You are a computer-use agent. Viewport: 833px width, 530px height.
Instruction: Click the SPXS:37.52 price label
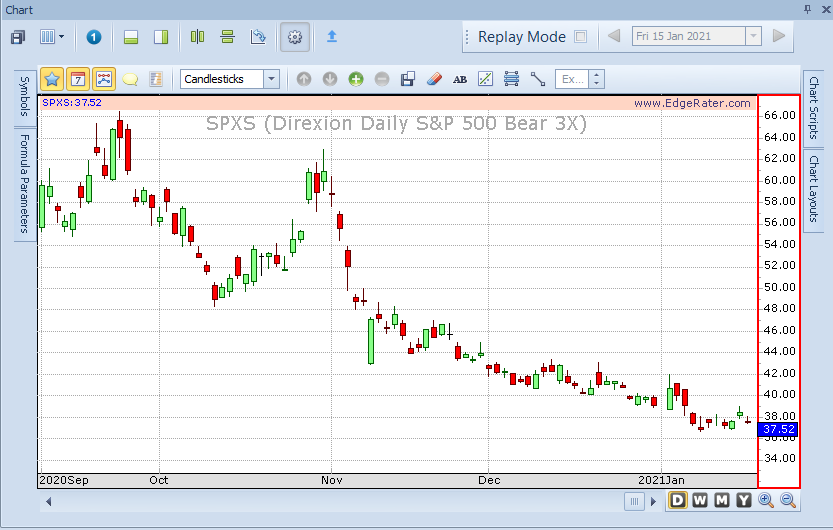click(72, 102)
